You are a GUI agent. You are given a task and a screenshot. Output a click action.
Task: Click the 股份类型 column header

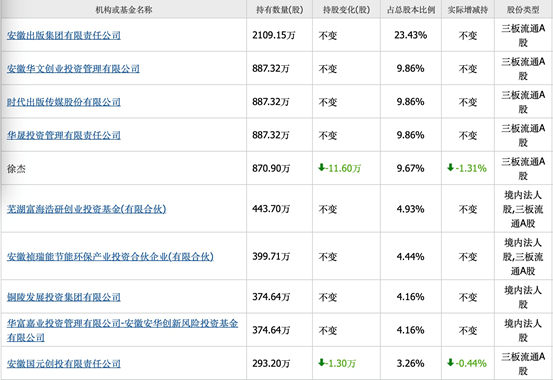523,10
